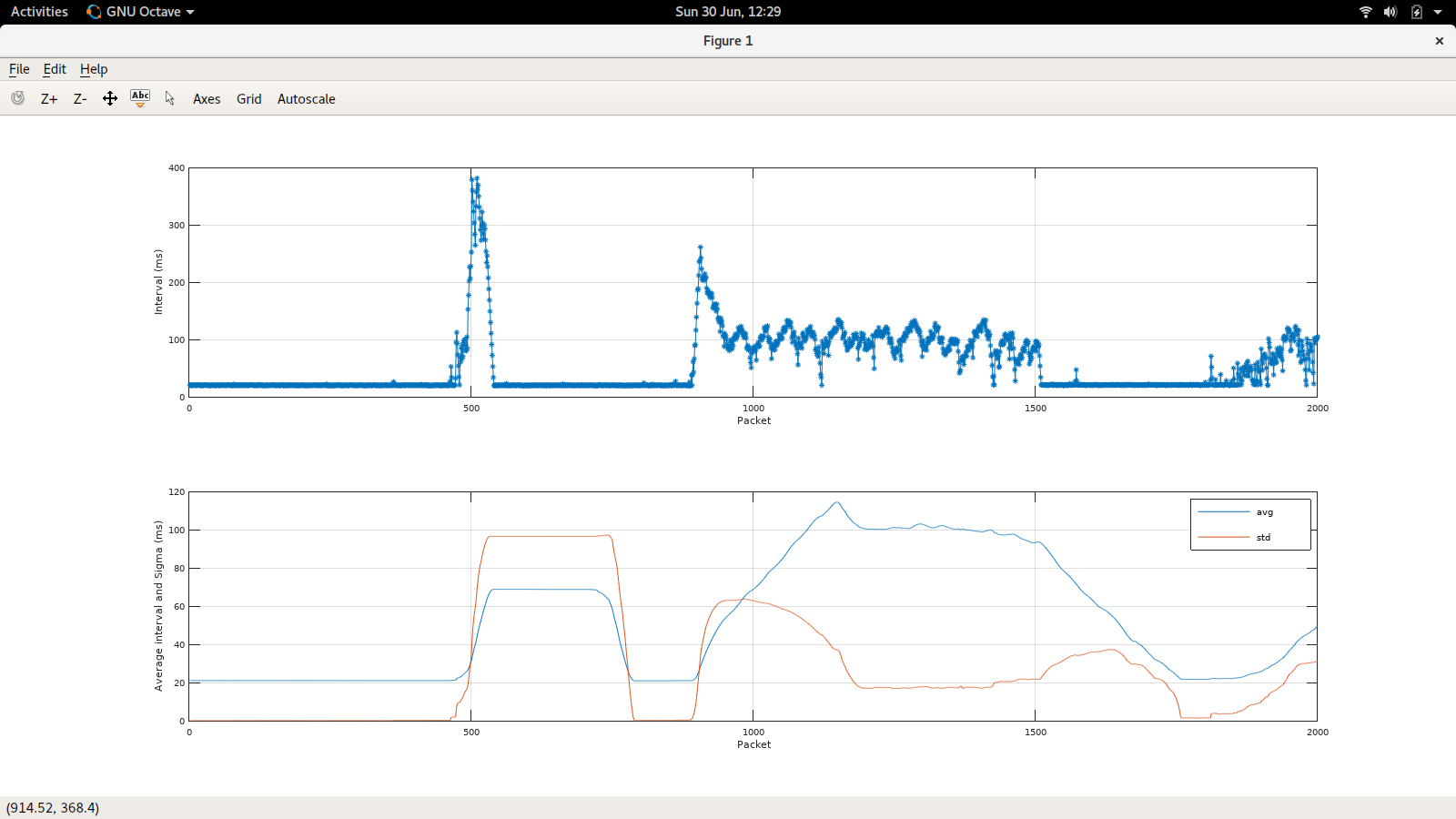Image resolution: width=1456 pixels, height=819 pixels.
Task: Close the Figure 1 window
Action: (x=1440, y=41)
